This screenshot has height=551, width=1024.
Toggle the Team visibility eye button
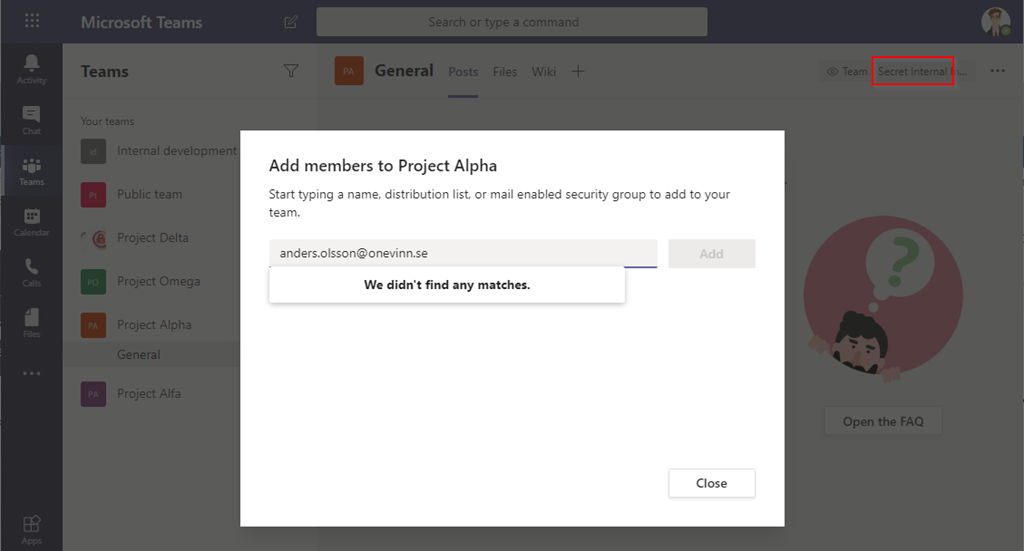coord(846,72)
